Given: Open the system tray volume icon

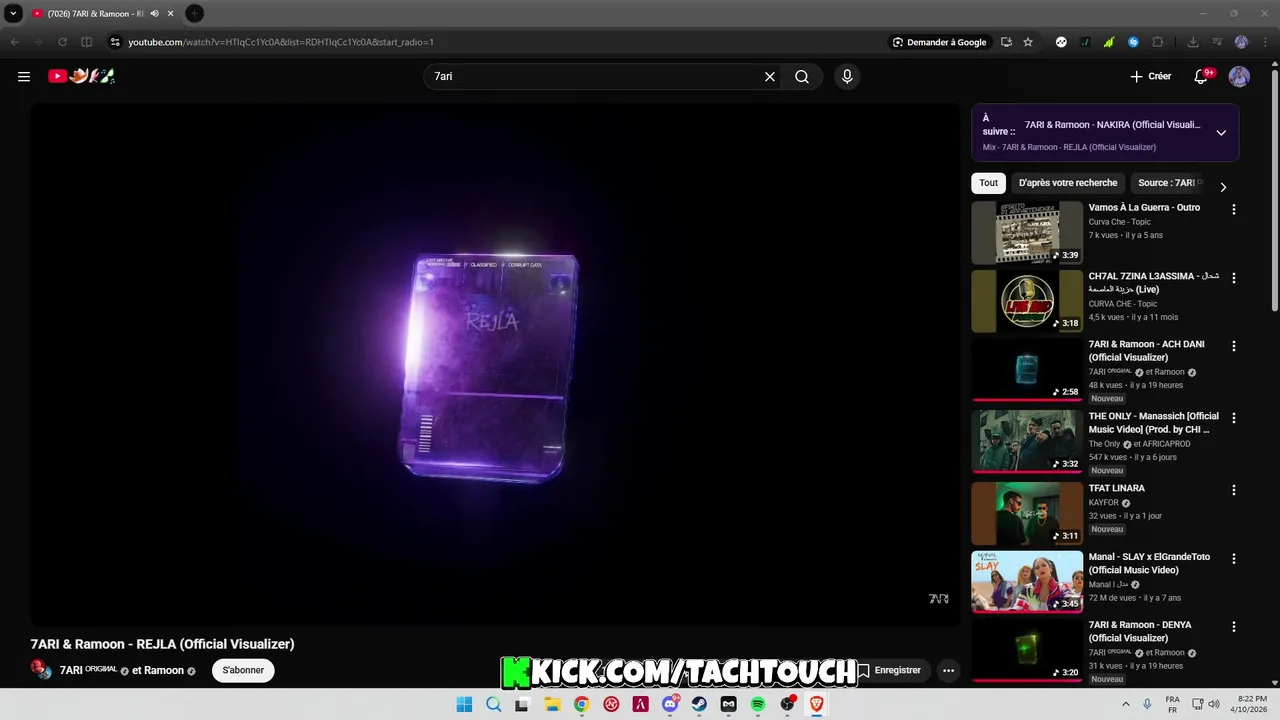Looking at the screenshot, I should click(1214, 704).
